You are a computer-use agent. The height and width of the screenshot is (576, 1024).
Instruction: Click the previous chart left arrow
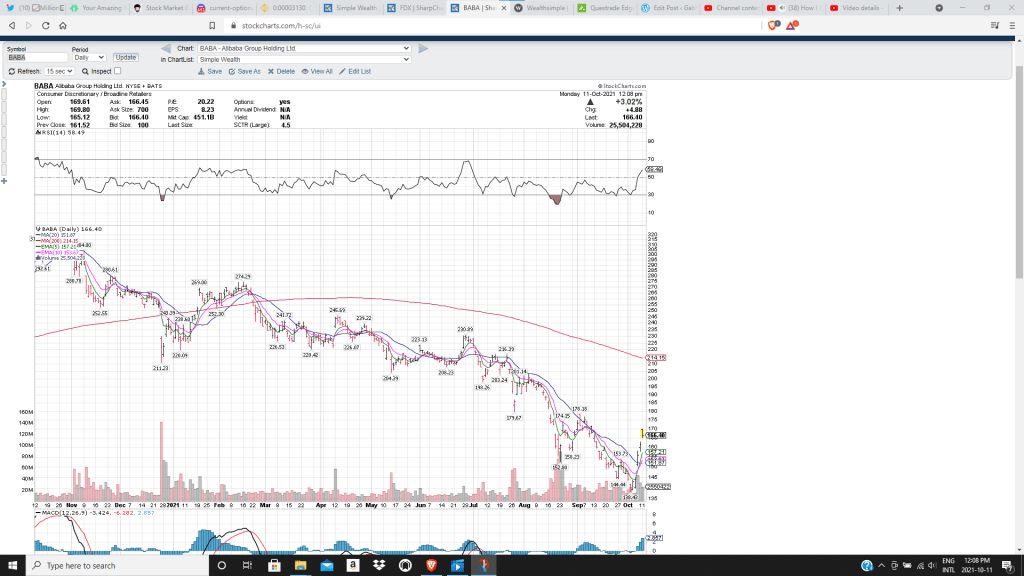coord(165,48)
